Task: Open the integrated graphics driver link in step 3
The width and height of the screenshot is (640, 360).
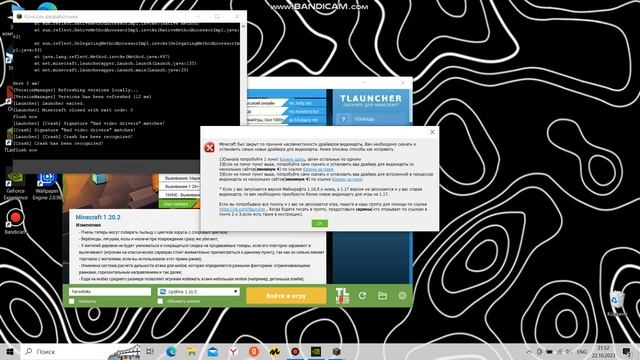Action: click(x=347, y=179)
